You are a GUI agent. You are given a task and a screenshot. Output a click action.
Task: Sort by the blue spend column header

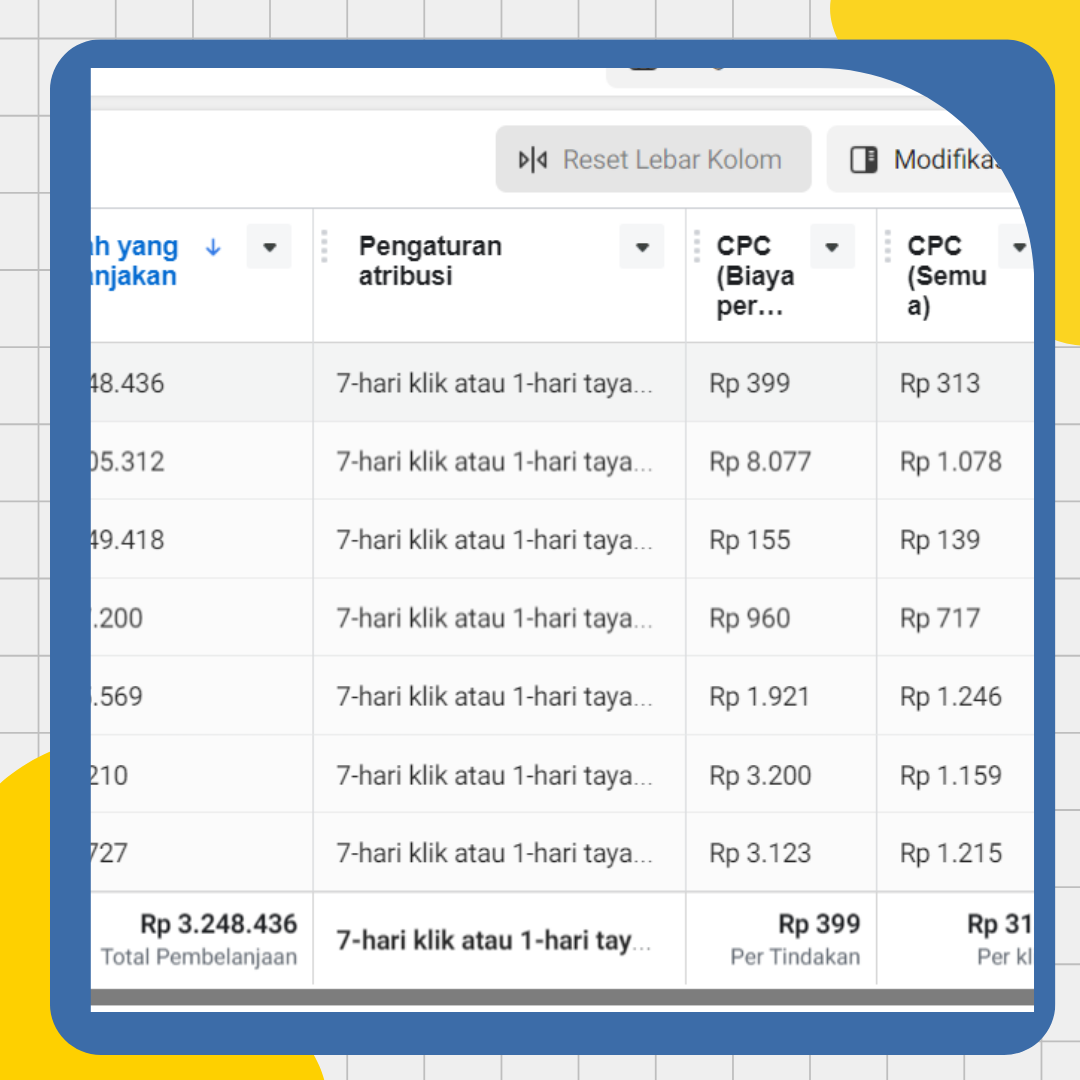(x=134, y=261)
